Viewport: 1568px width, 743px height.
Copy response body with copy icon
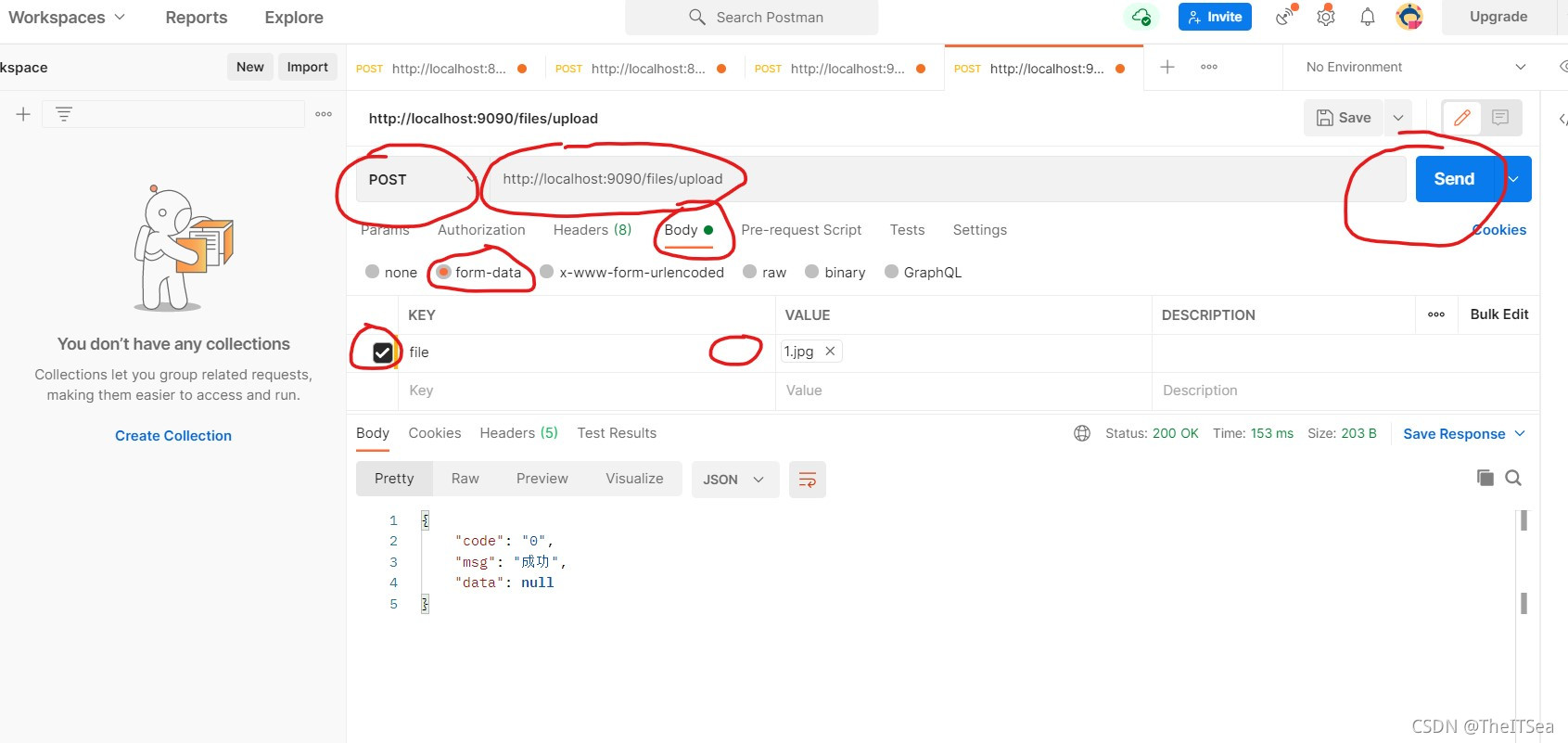pyautogui.click(x=1485, y=478)
